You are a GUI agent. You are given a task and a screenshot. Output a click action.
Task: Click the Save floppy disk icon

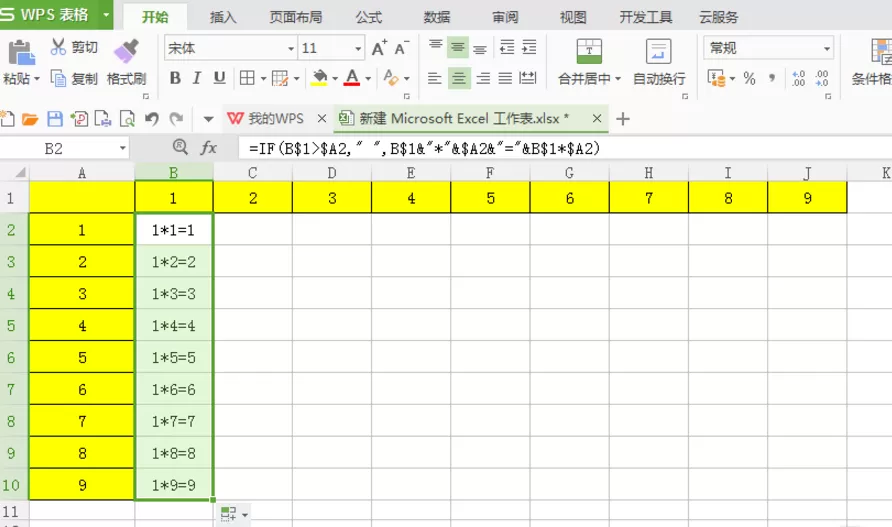tap(55, 118)
